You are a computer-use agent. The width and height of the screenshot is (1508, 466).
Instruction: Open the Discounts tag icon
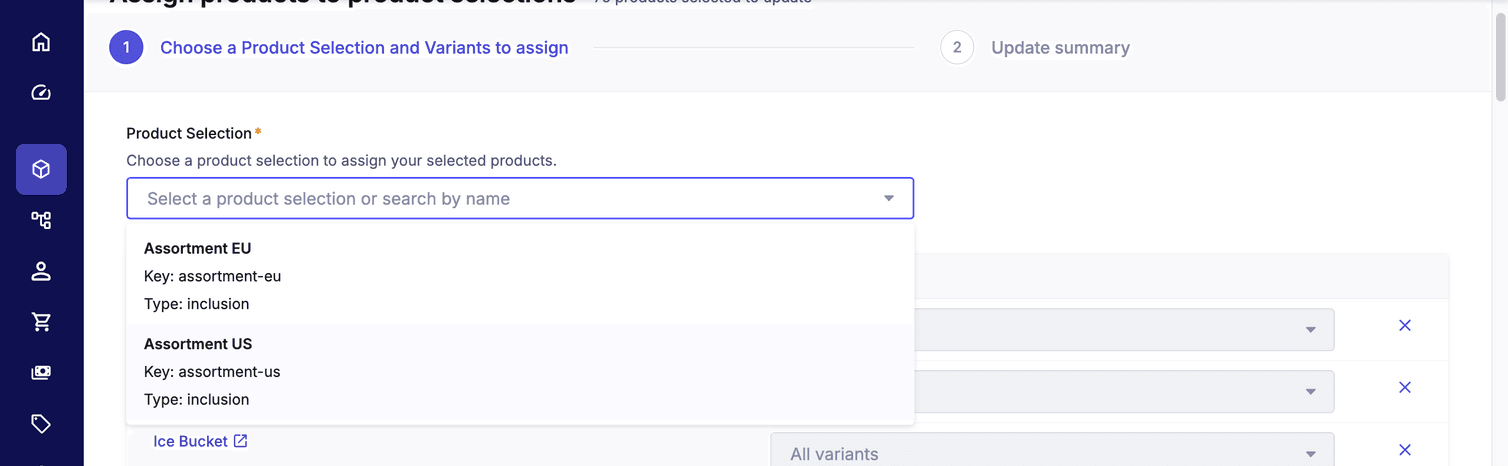pyautogui.click(x=41, y=424)
